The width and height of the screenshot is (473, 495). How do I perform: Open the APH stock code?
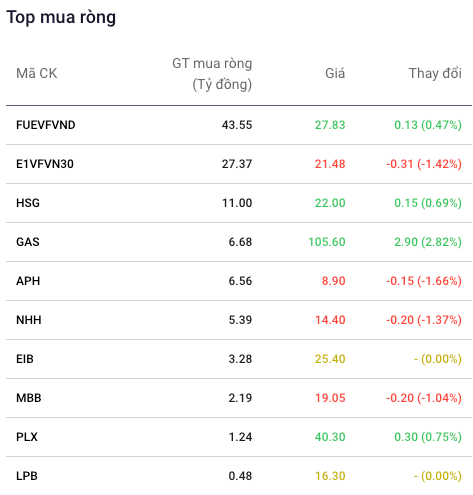tap(28, 281)
